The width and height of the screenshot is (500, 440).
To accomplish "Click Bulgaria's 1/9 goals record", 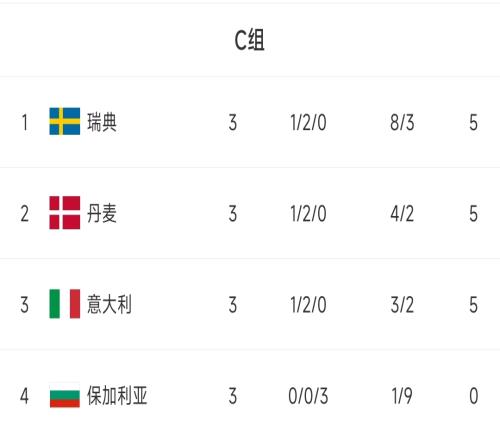I will pos(402,396).
